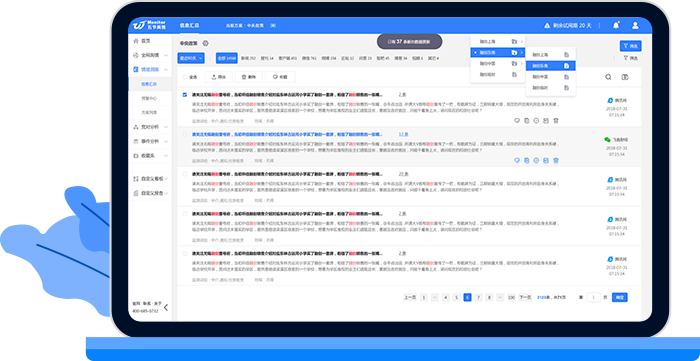The height and width of the screenshot is (361, 700).
Task: Expand the 全网舆情 sidebar menu
Action: point(150,55)
